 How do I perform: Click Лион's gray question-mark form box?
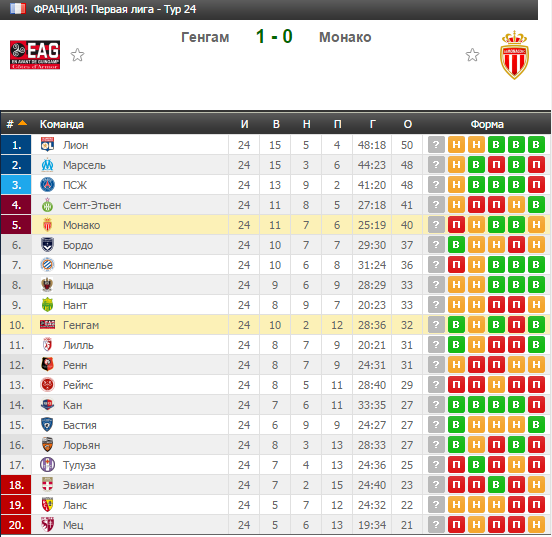[x=436, y=145]
